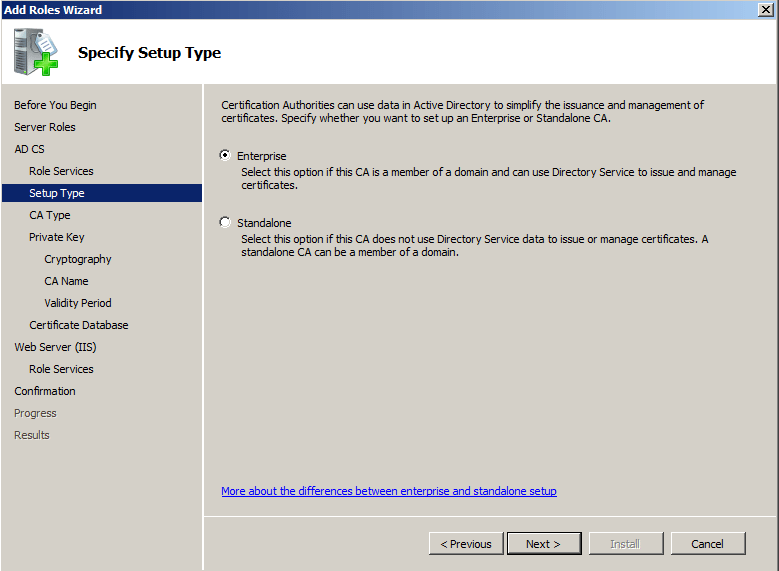Open the Certificate Database step

[x=79, y=325]
